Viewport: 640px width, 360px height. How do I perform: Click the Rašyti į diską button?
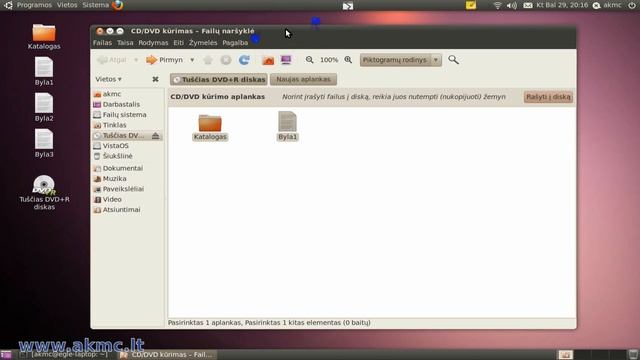coord(548,97)
